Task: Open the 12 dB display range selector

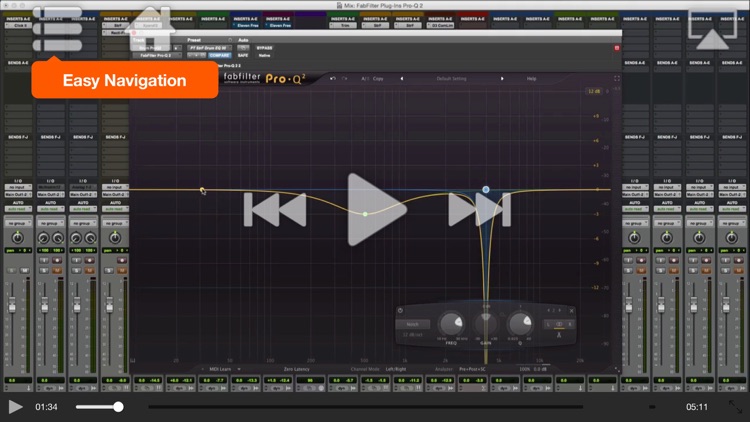Action: point(594,91)
